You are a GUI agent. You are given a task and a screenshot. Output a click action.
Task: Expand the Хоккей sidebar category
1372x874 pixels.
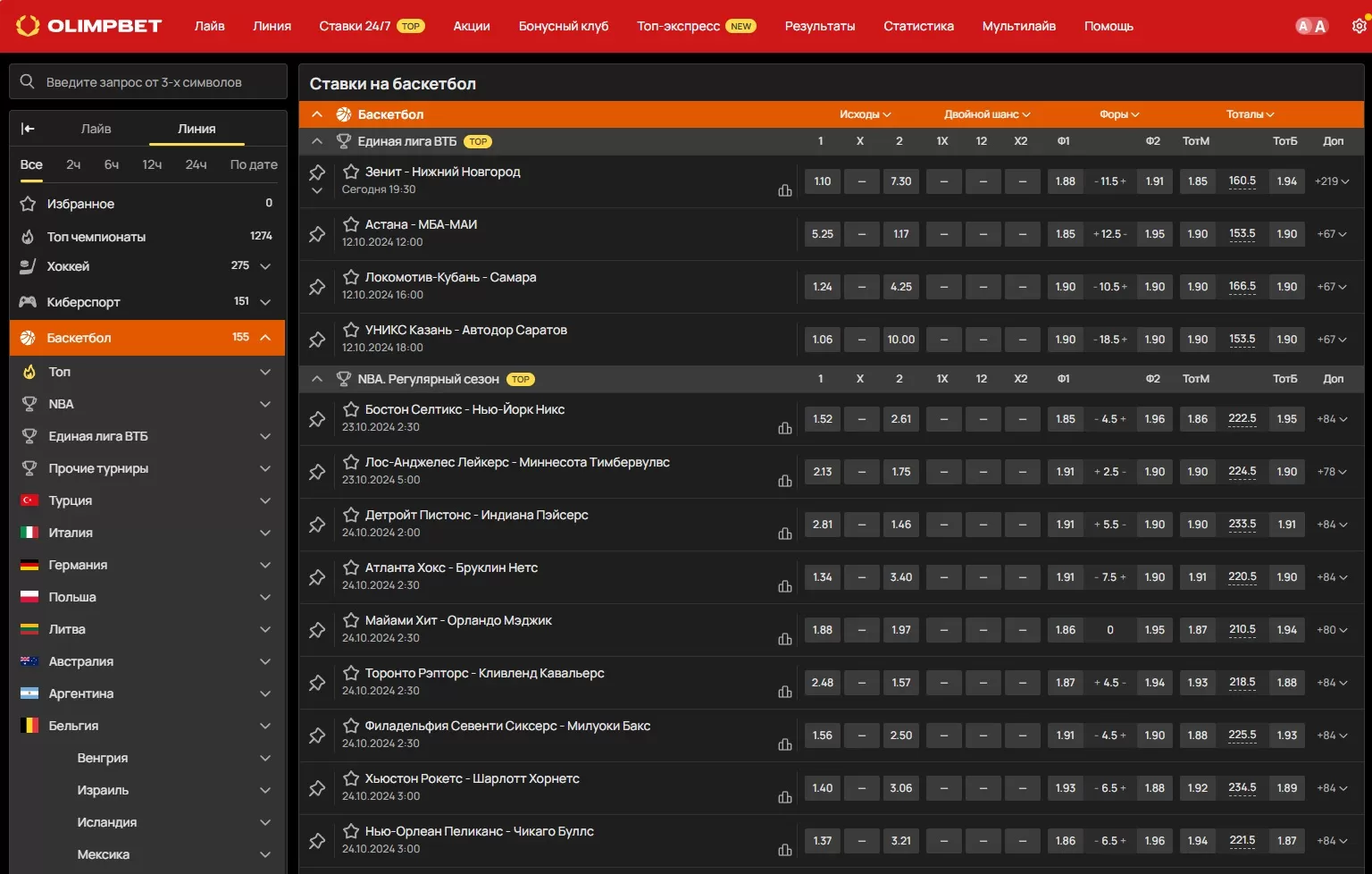click(265, 266)
